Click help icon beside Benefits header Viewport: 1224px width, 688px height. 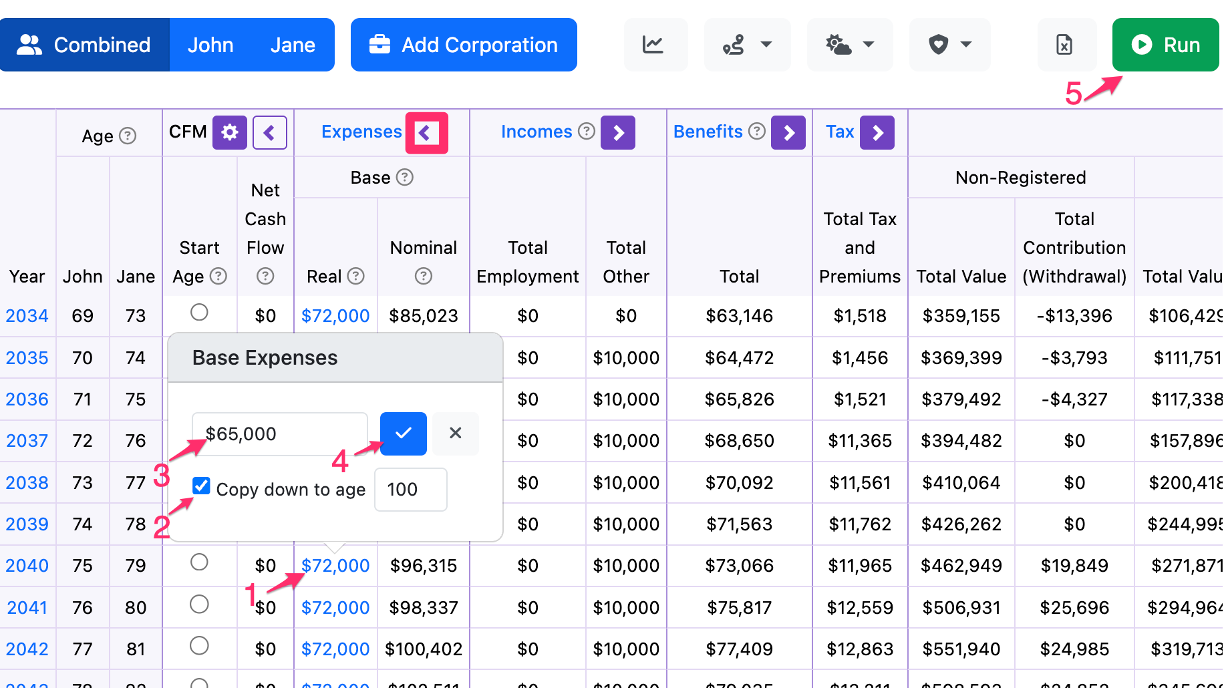coord(757,131)
